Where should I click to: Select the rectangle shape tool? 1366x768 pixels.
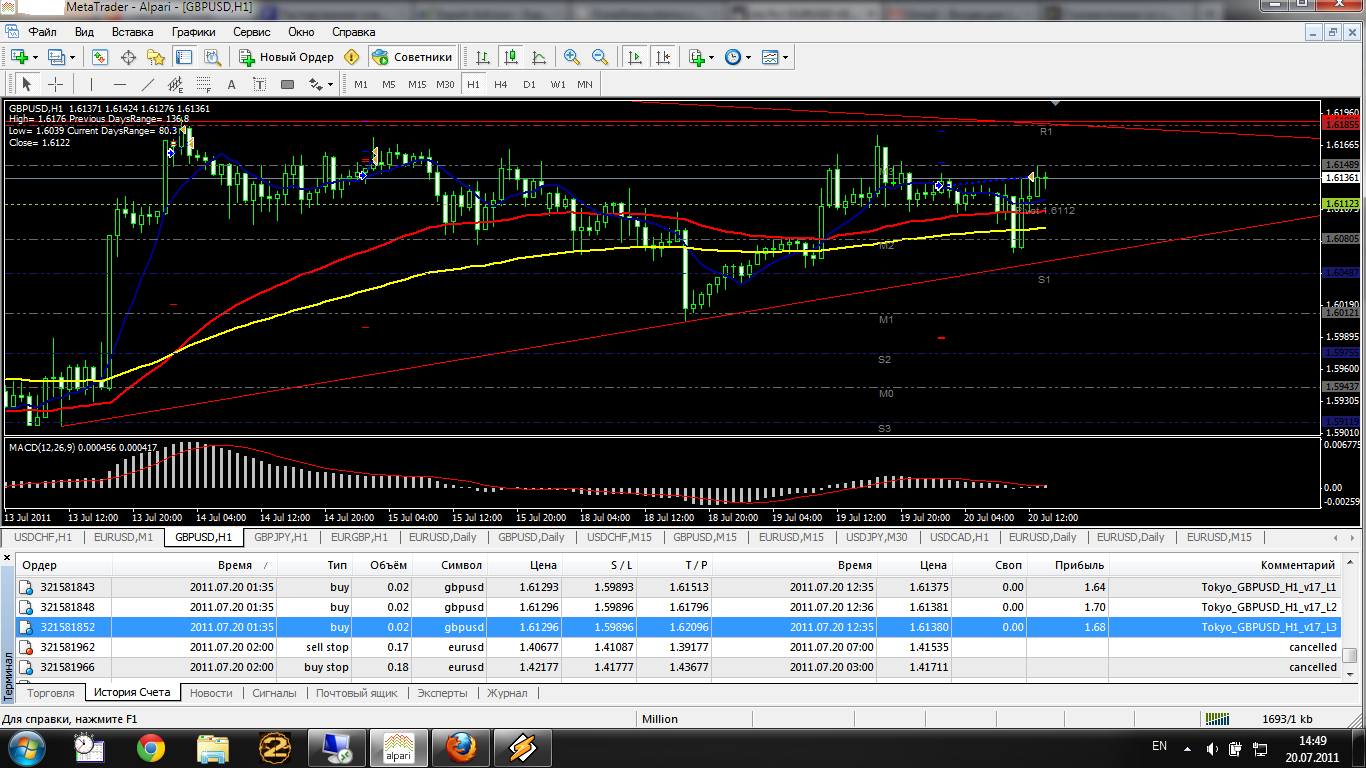pyautogui.click(x=288, y=84)
